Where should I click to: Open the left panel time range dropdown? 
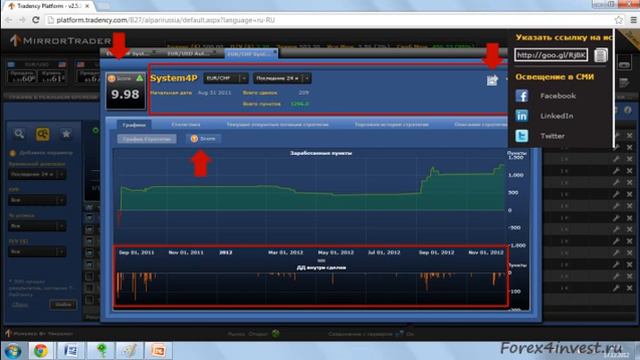pyautogui.click(x=37, y=174)
